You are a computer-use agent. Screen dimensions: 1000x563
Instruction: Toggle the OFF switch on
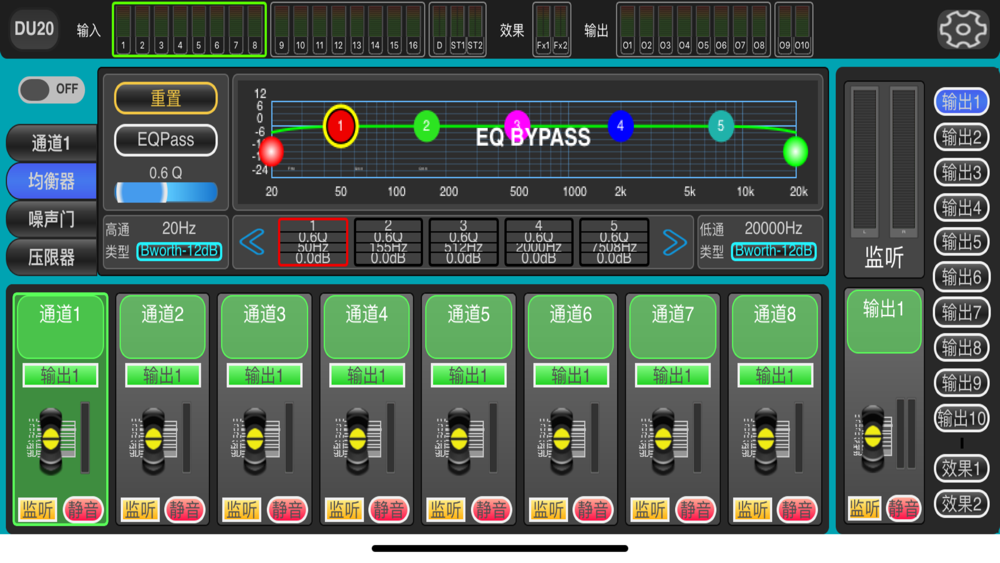point(51,89)
